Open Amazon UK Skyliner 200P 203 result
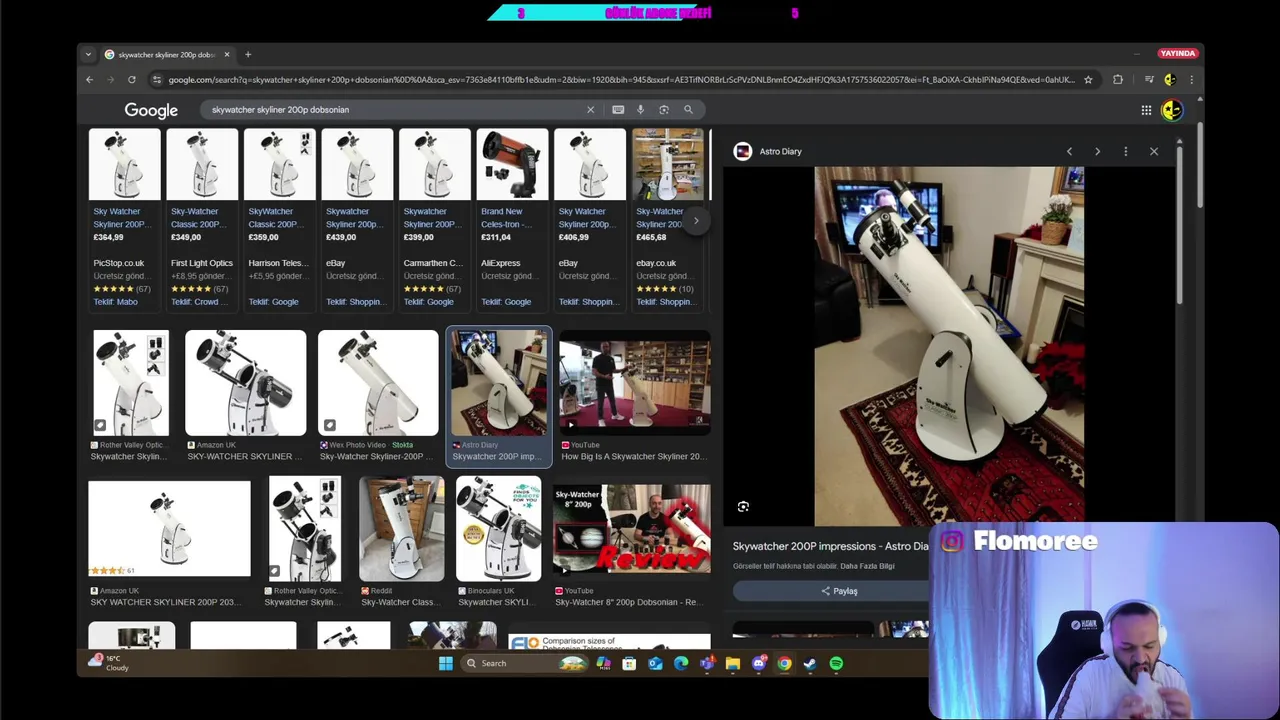This screenshot has width=1280, height=720. 169,529
